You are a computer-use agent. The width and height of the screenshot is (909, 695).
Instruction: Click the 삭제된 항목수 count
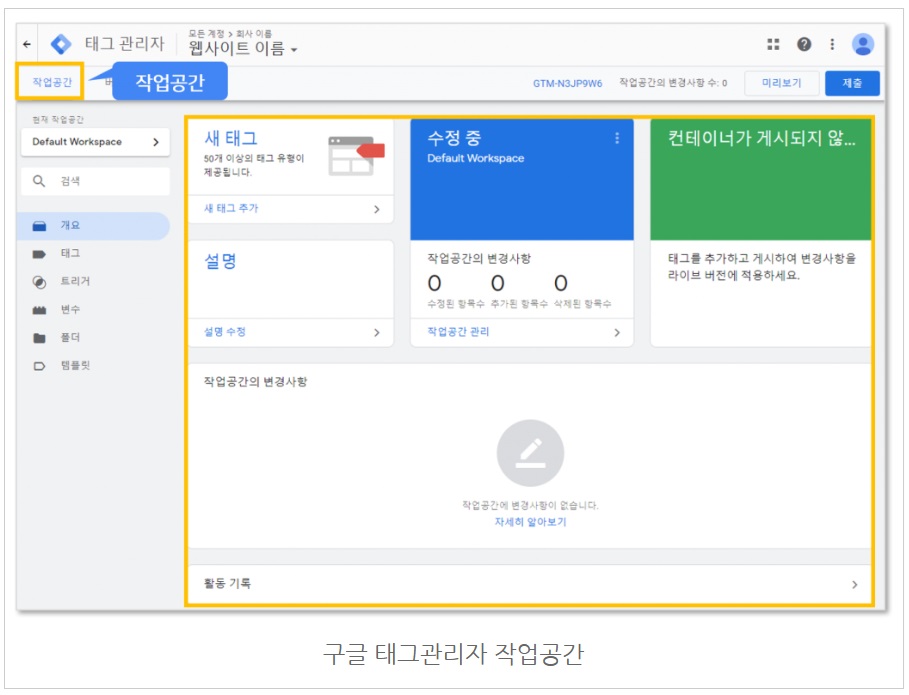[561, 283]
